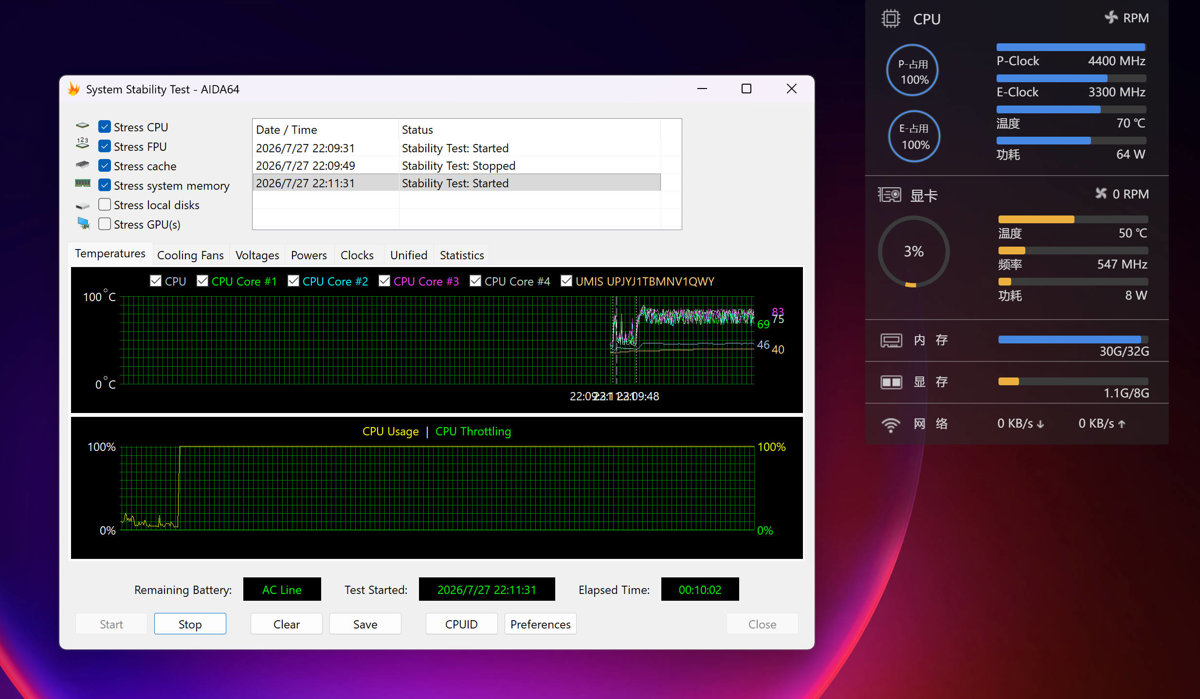Switch to the Temperatures tab
The width and height of the screenshot is (1200, 699).
click(110, 254)
